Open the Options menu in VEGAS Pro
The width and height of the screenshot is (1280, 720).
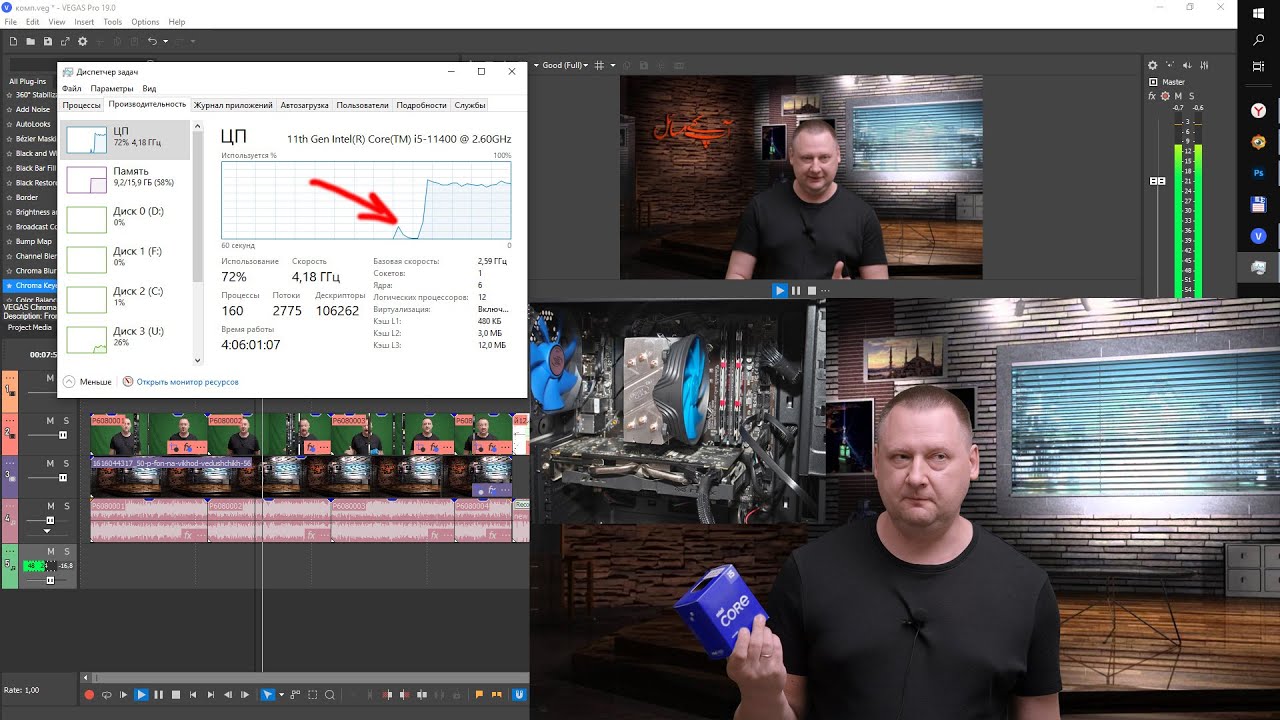145,22
